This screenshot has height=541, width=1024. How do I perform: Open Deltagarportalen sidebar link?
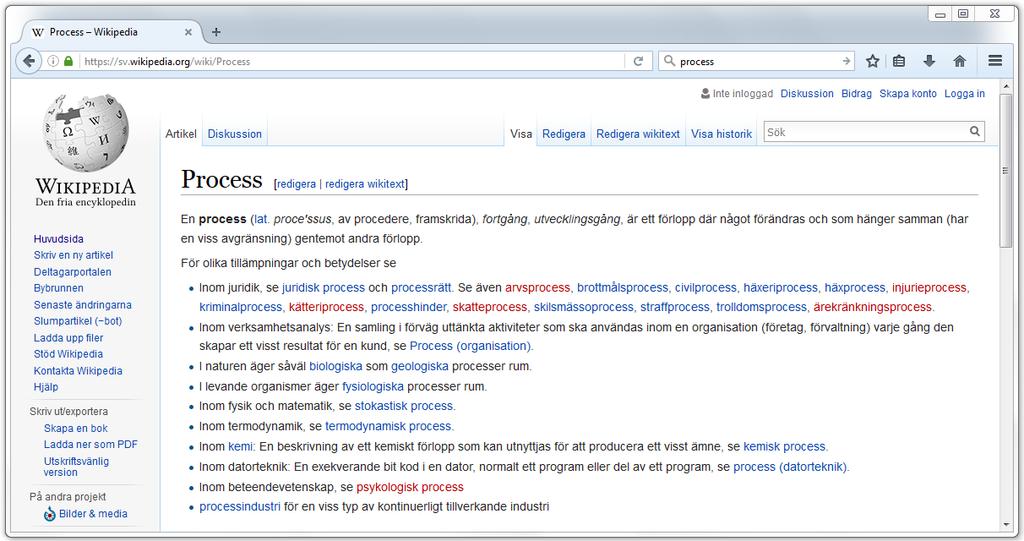(72, 272)
